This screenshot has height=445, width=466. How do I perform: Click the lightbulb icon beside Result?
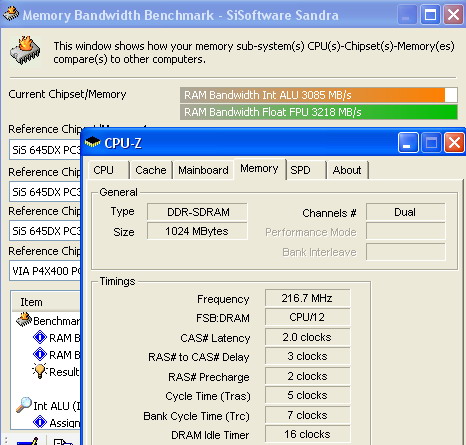(x=40, y=371)
